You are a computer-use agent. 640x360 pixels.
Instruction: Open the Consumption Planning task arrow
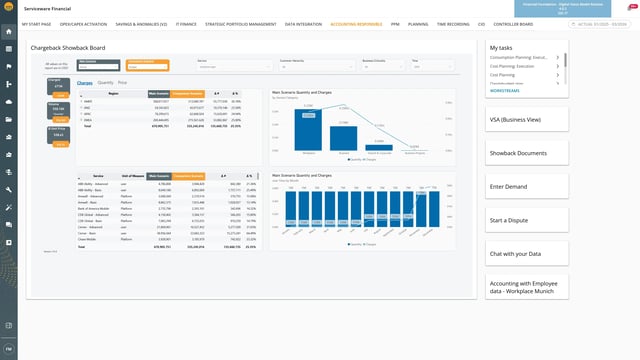(558, 58)
